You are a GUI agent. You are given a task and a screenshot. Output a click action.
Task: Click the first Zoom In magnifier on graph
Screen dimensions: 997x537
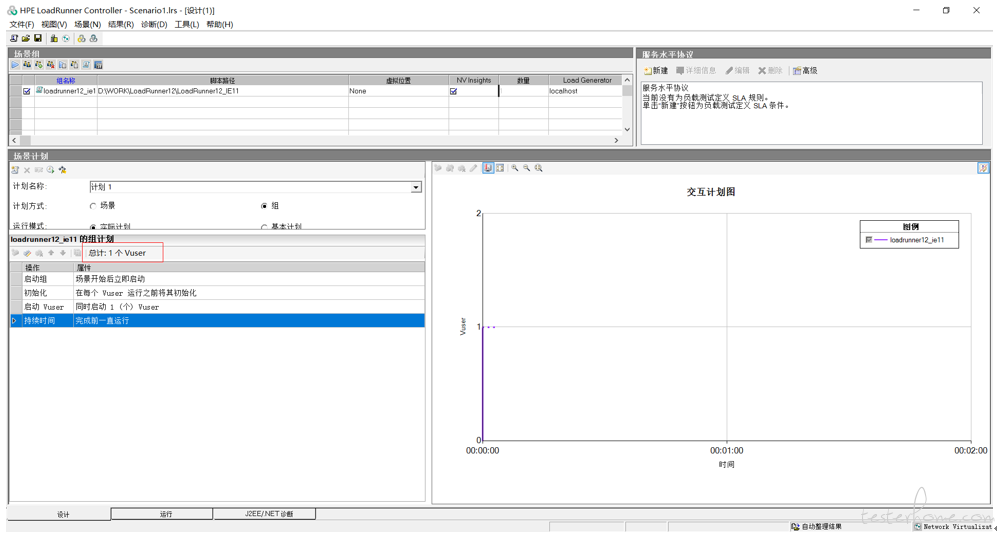point(514,168)
